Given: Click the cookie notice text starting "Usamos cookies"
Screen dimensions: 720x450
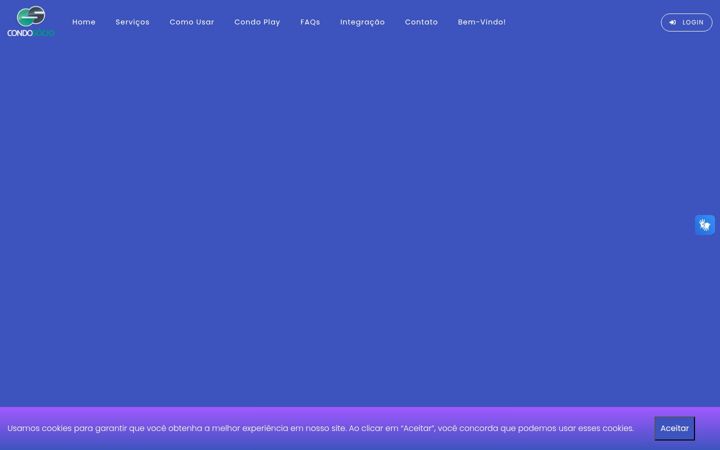Looking at the screenshot, I should click(321, 428).
